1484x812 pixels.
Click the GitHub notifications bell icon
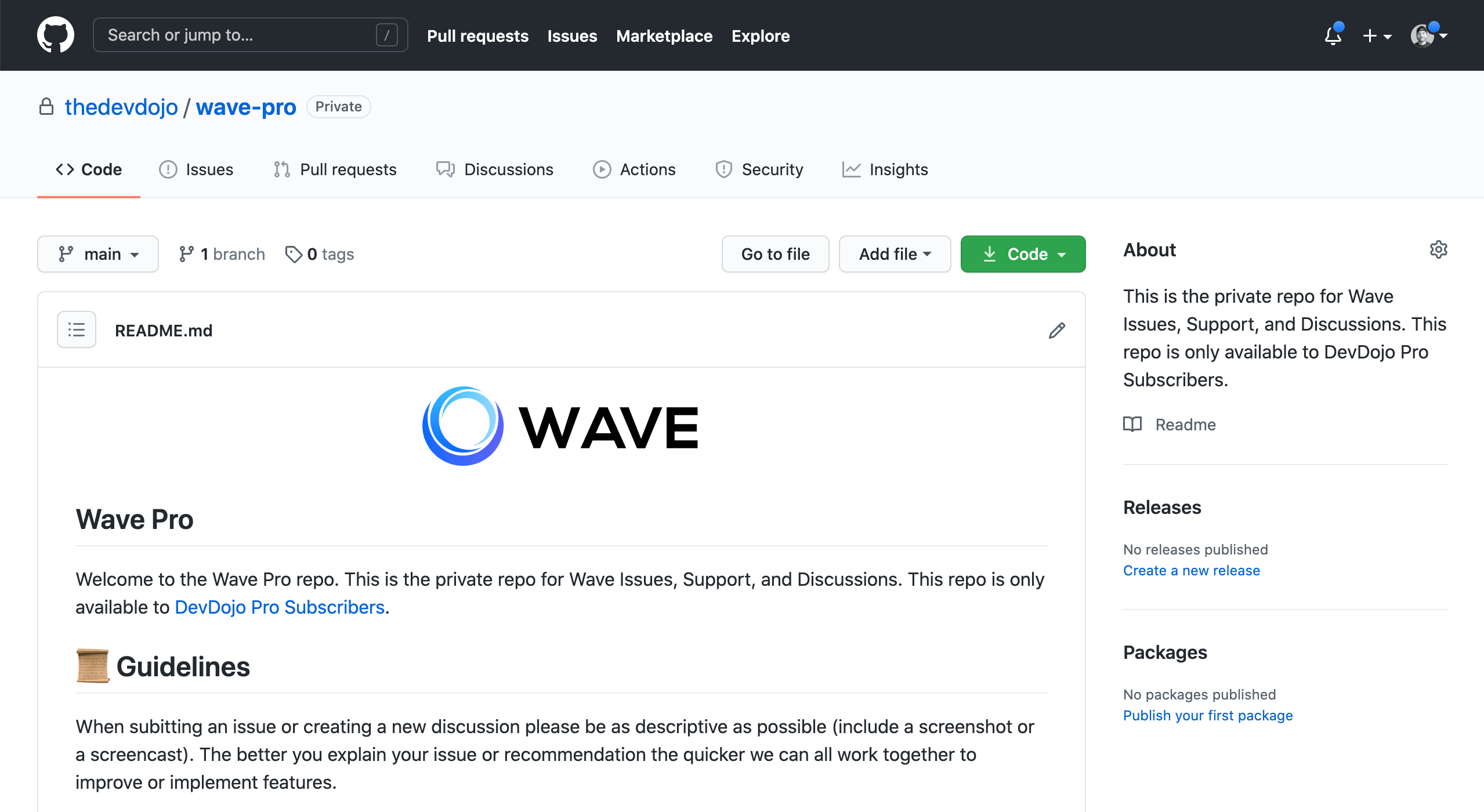pos(1331,35)
